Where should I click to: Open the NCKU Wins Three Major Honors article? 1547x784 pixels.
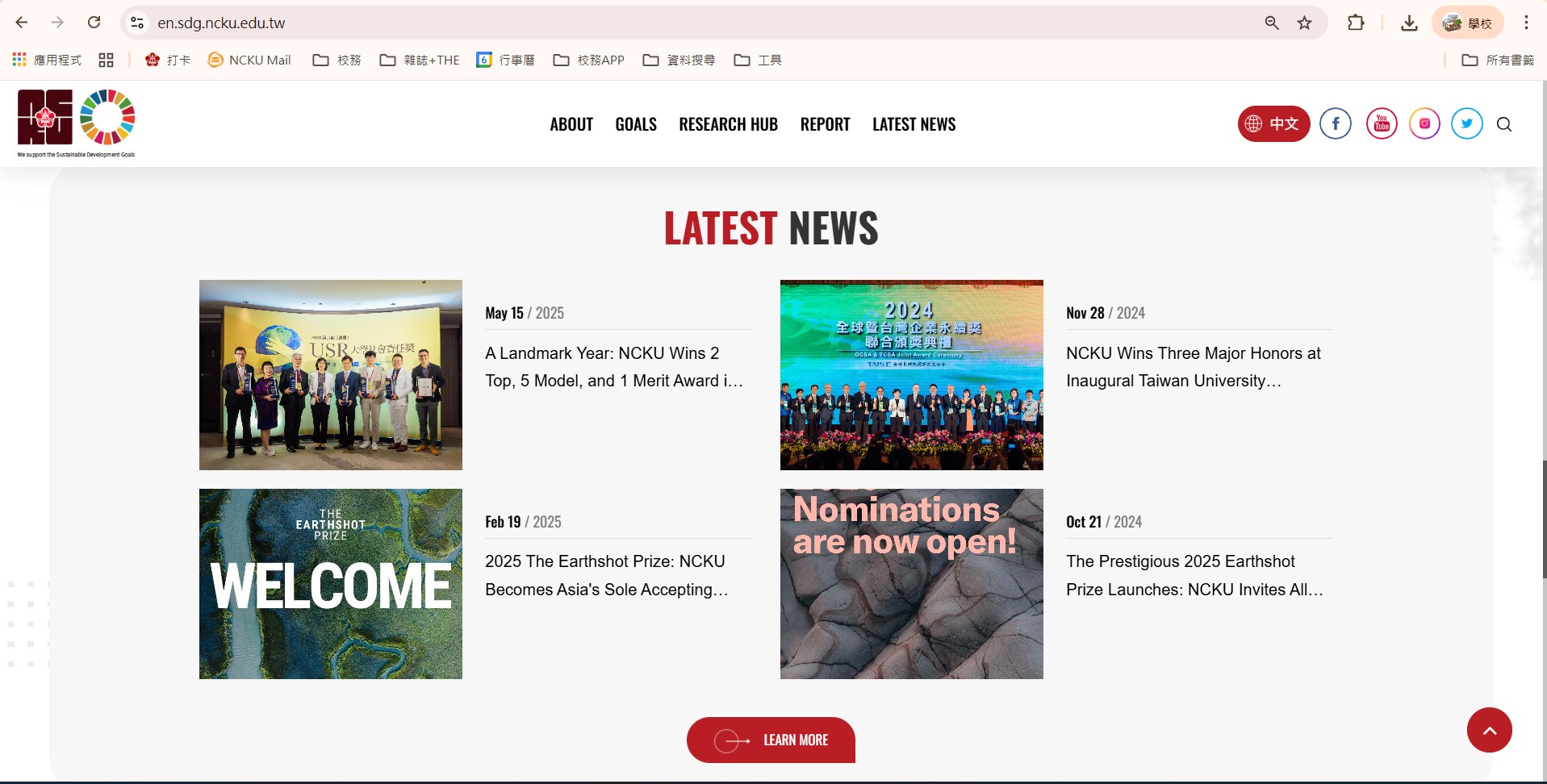coord(1193,367)
